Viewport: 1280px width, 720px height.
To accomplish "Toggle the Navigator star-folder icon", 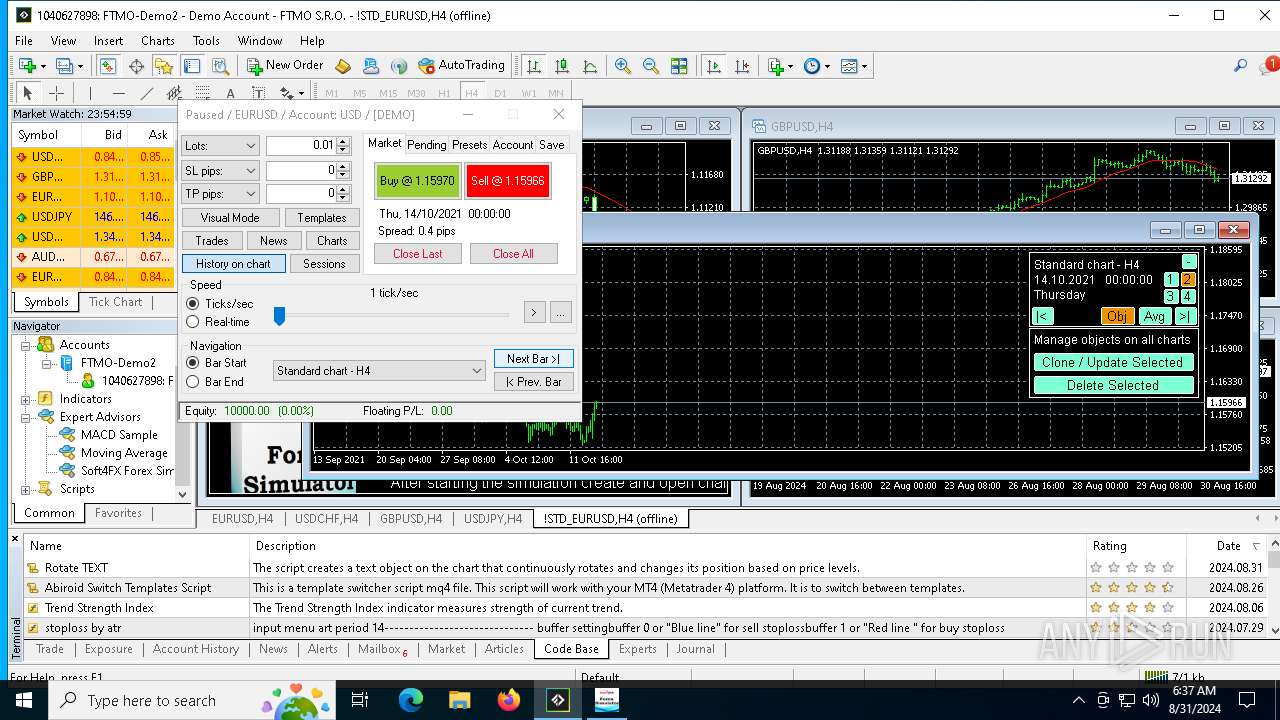I will 164,66.
